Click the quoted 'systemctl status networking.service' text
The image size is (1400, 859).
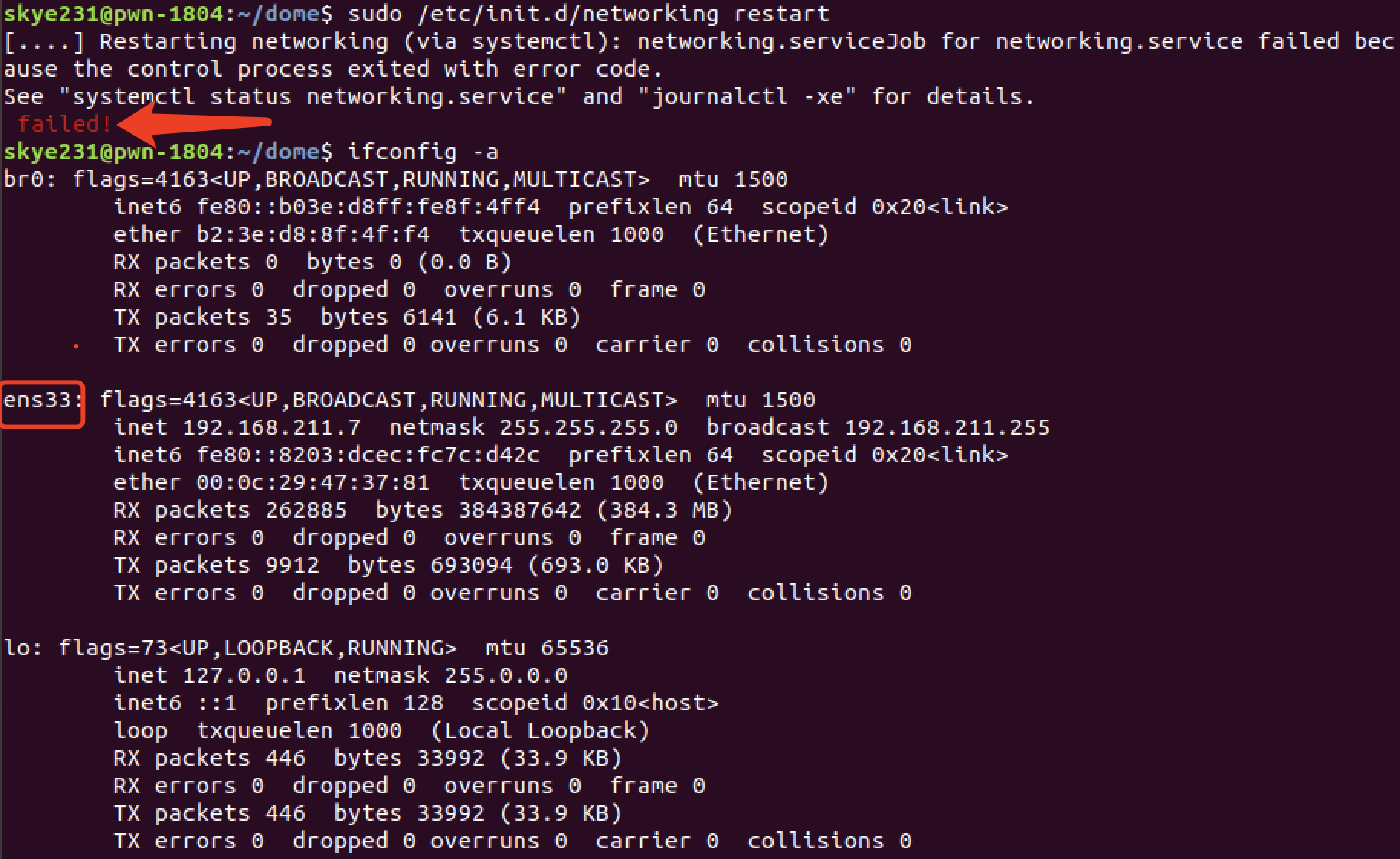coord(312,97)
